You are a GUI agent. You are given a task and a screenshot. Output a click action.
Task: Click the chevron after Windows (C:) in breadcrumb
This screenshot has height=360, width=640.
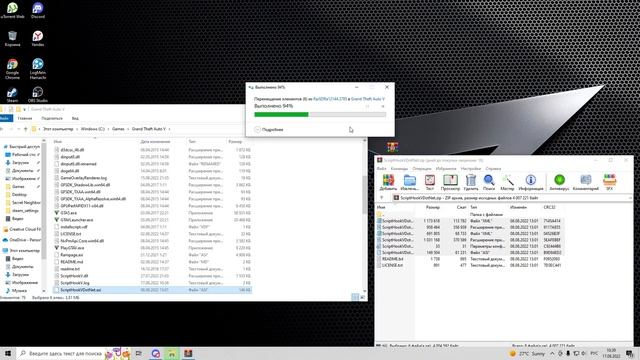[108, 129]
